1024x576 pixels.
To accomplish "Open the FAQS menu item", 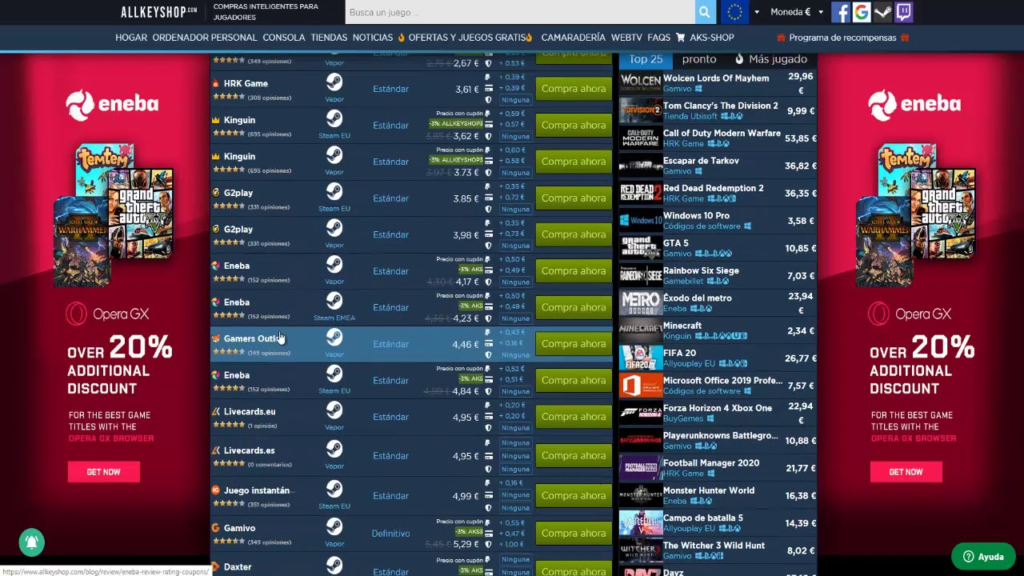I will [x=658, y=38].
